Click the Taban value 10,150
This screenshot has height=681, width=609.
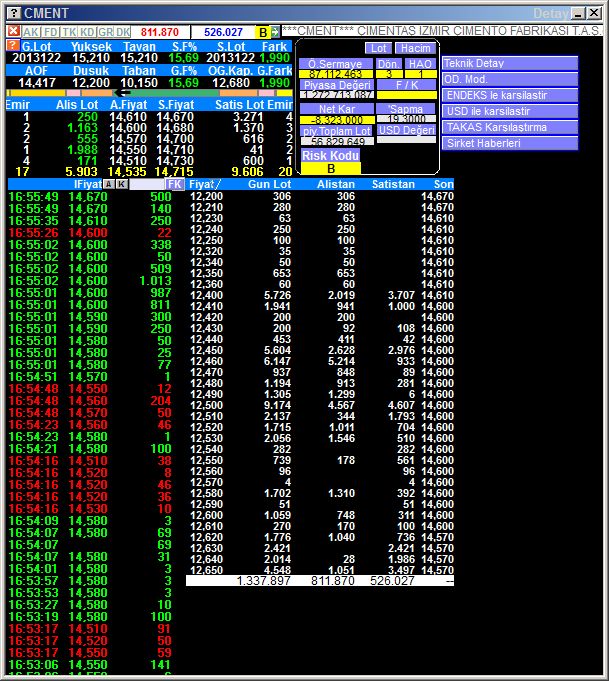[x=139, y=83]
